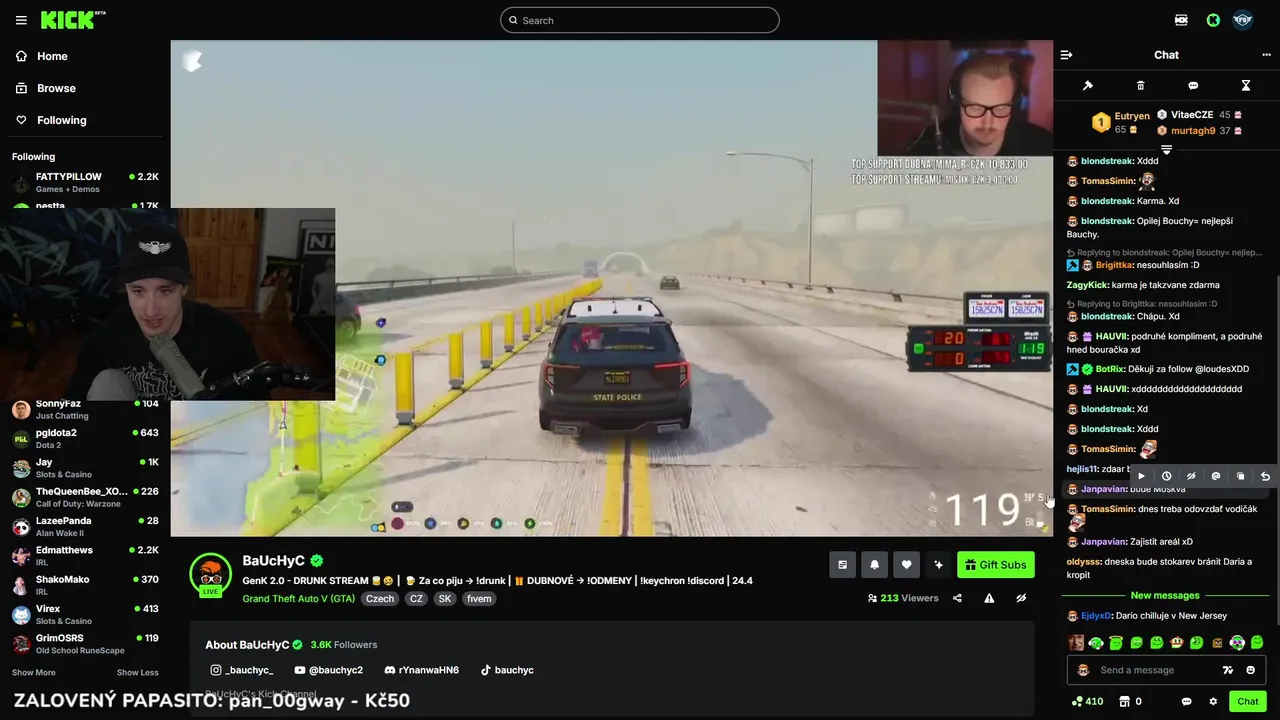Click the green circular icon in top bar
The width and height of the screenshot is (1280, 720).
coord(1213,20)
